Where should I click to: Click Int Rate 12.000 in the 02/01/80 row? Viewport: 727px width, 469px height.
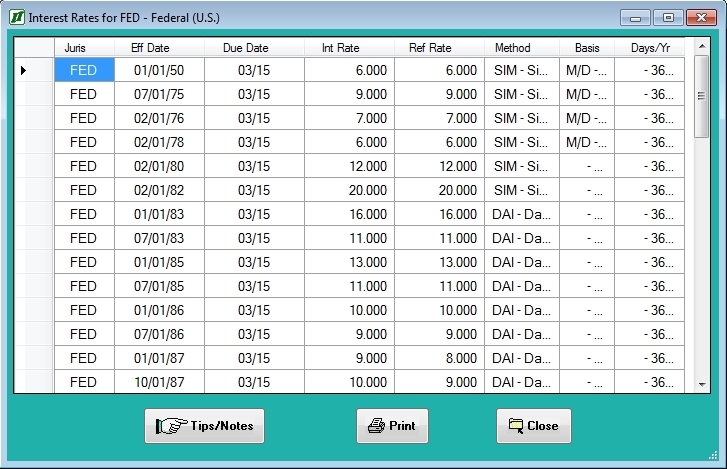pos(350,166)
